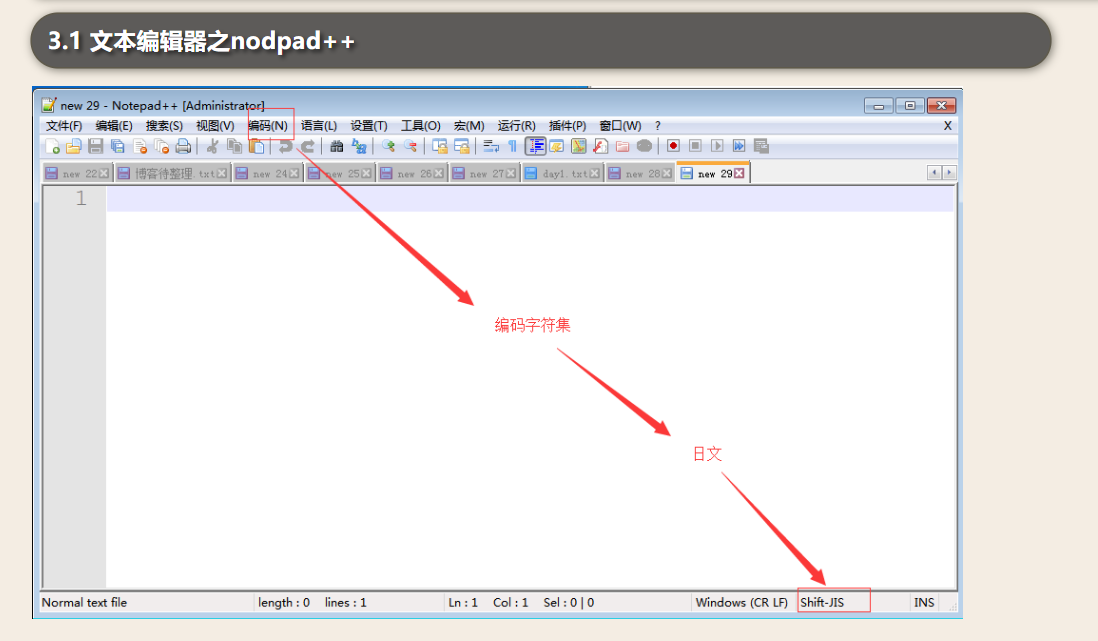Open the 工具(O) menu
Viewport: 1098px width, 641px height.
point(420,125)
